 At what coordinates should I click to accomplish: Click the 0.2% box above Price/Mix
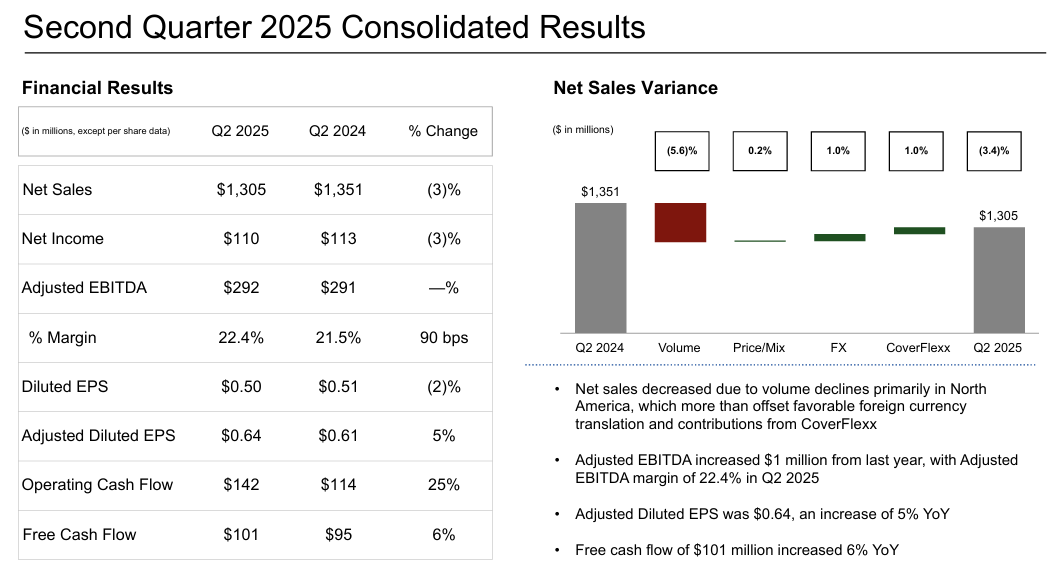(x=759, y=151)
